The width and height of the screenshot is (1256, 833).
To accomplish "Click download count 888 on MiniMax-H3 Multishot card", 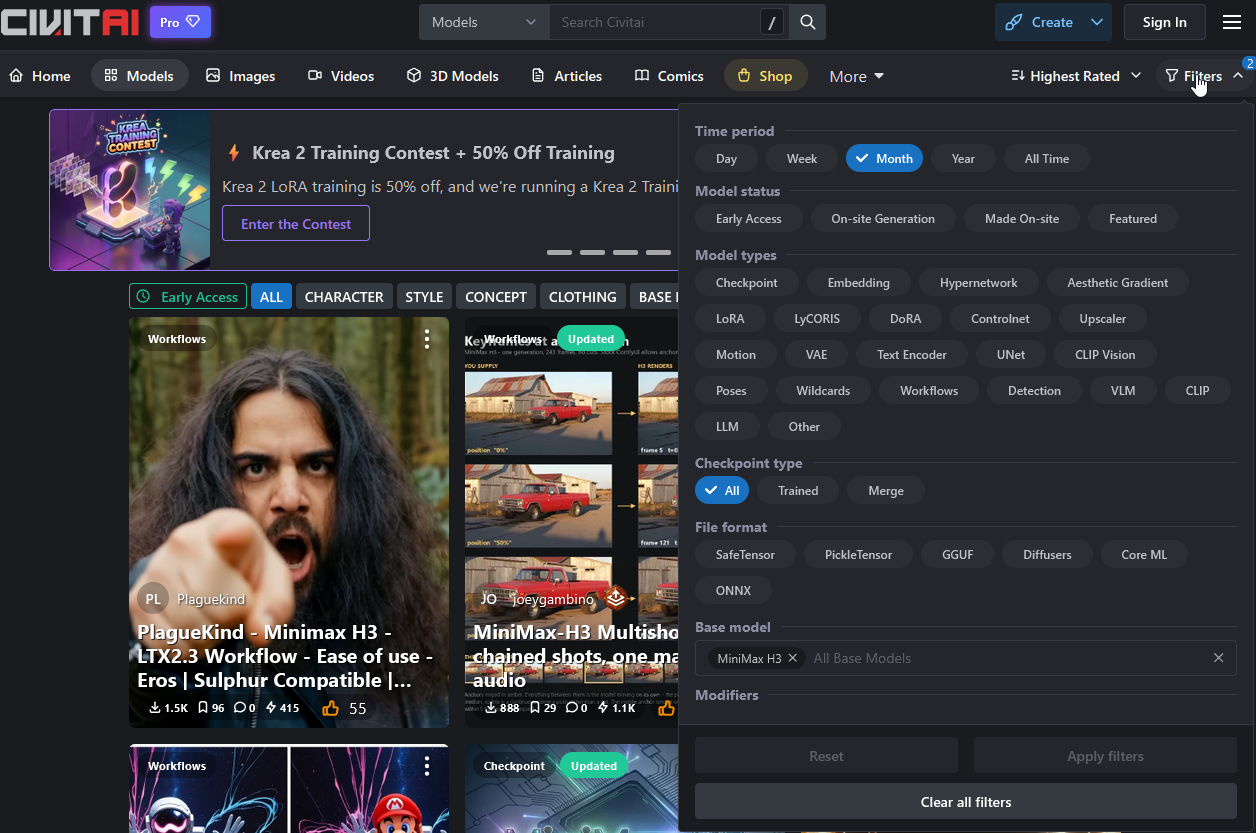I will pos(502,708).
